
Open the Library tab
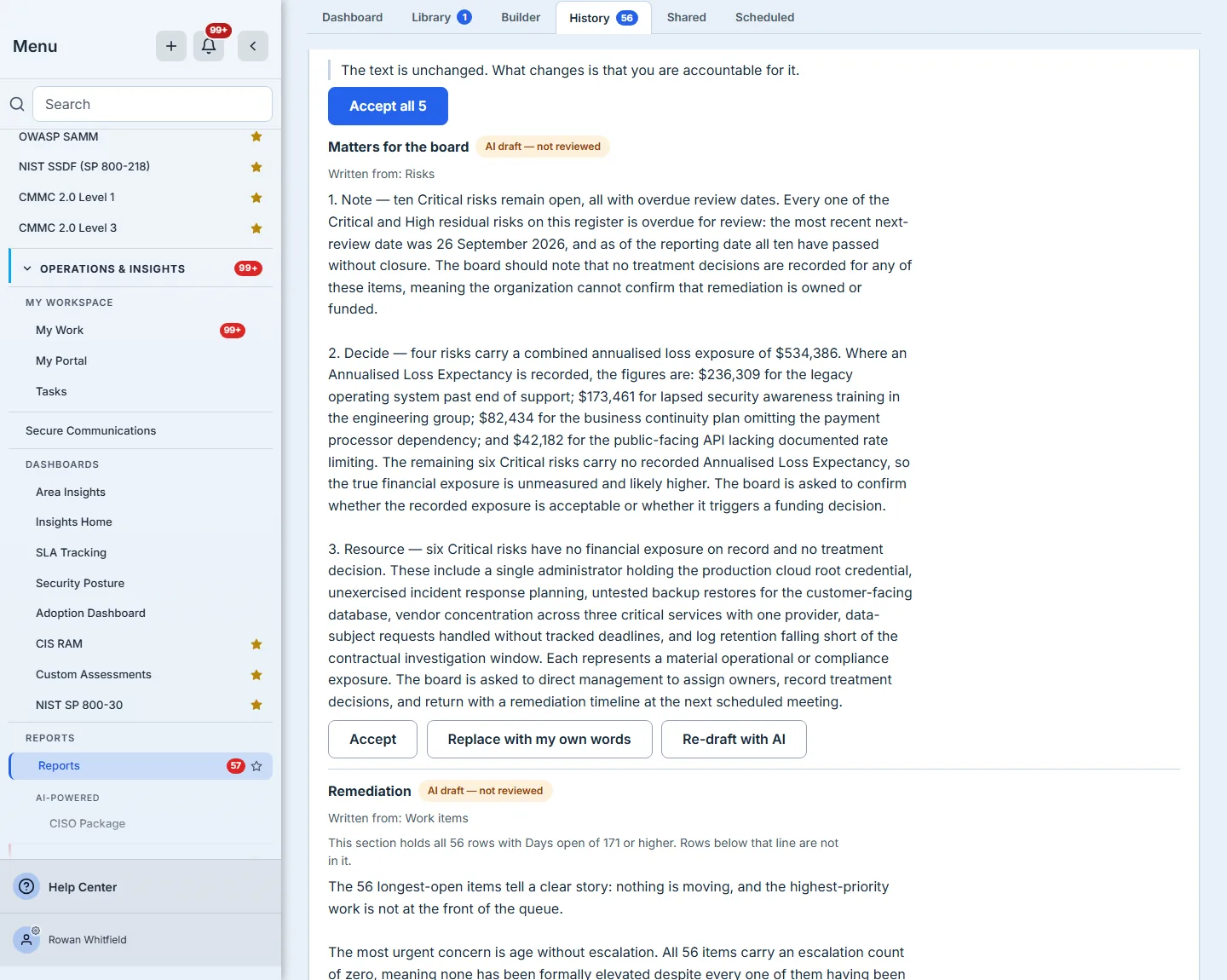pyautogui.click(x=441, y=17)
